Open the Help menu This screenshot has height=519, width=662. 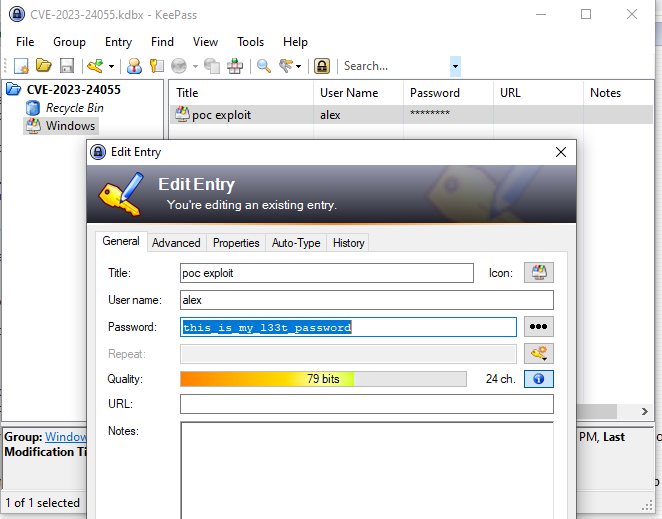[x=295, y=42]
